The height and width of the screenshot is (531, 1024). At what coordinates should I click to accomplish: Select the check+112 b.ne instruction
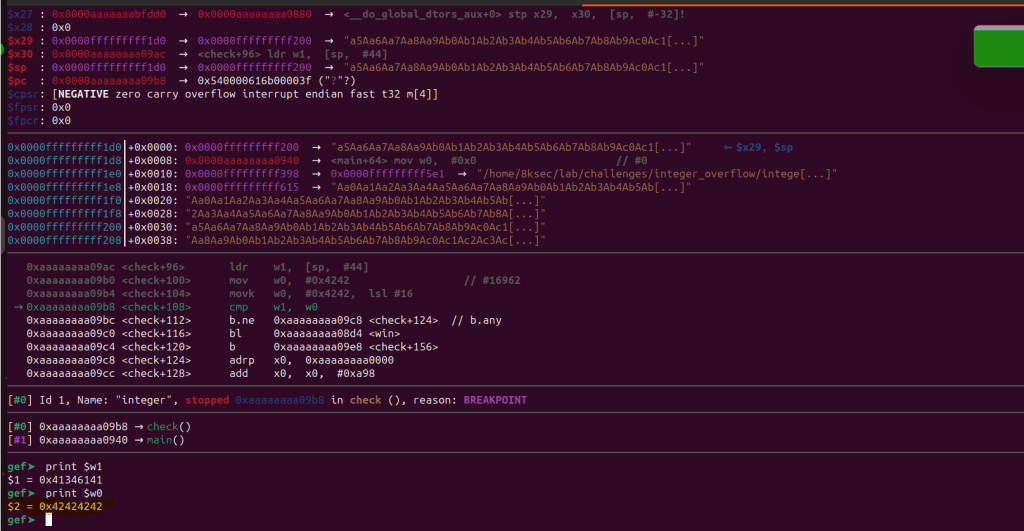(264, 321)
